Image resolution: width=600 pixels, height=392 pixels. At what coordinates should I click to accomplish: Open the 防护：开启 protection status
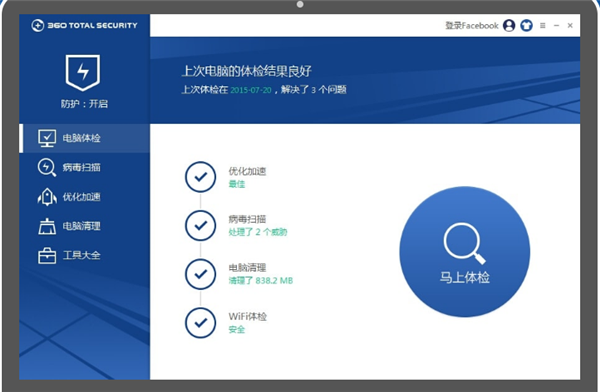[x=84, y=104]
